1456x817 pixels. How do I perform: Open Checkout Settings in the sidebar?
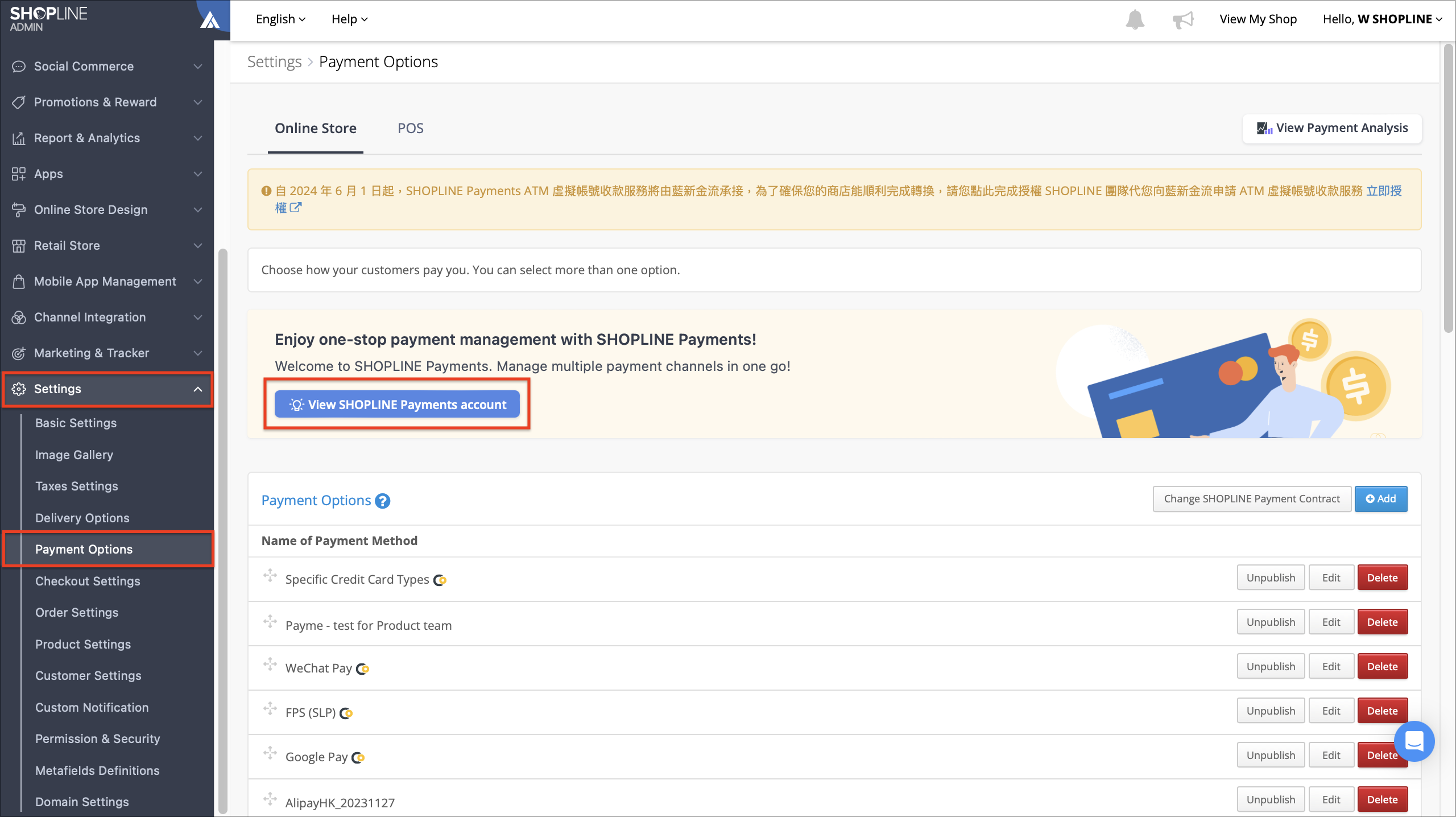(88, 581)
